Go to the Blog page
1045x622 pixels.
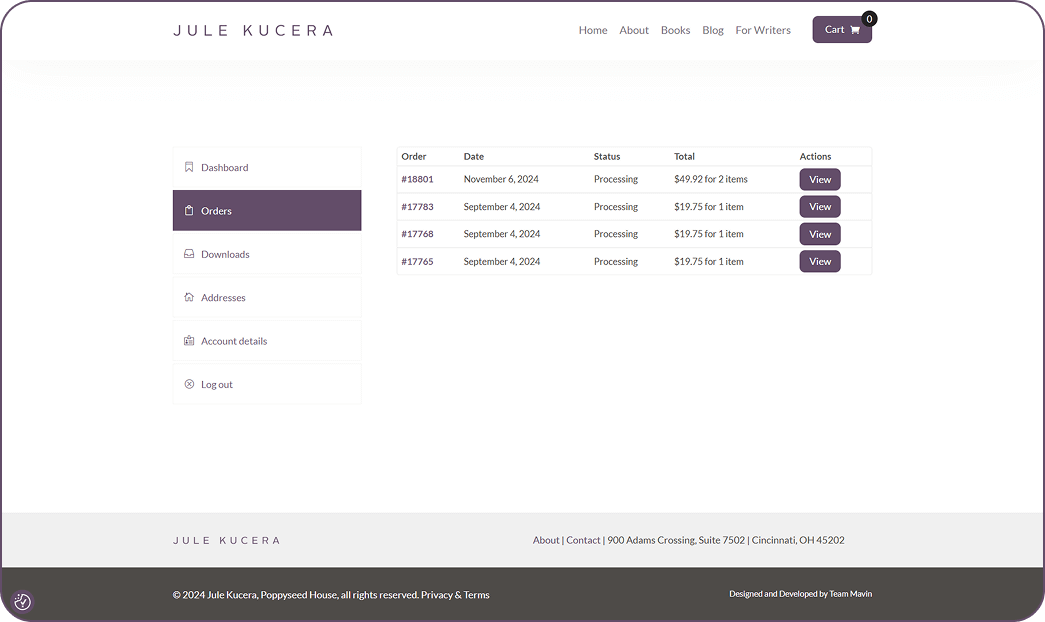pyautogui.click(x=712, y=30)
